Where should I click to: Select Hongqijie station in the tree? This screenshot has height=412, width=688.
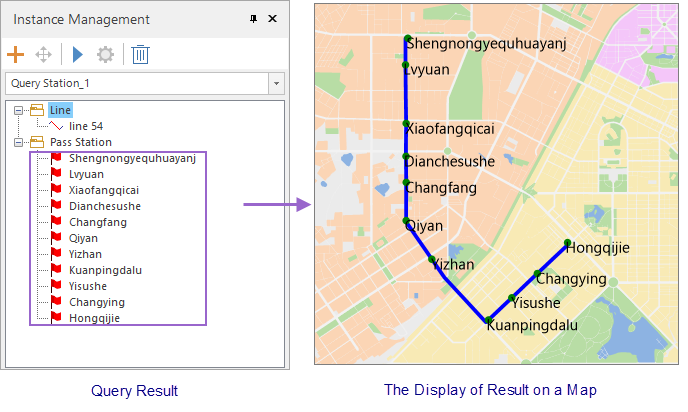pos(94,318)
